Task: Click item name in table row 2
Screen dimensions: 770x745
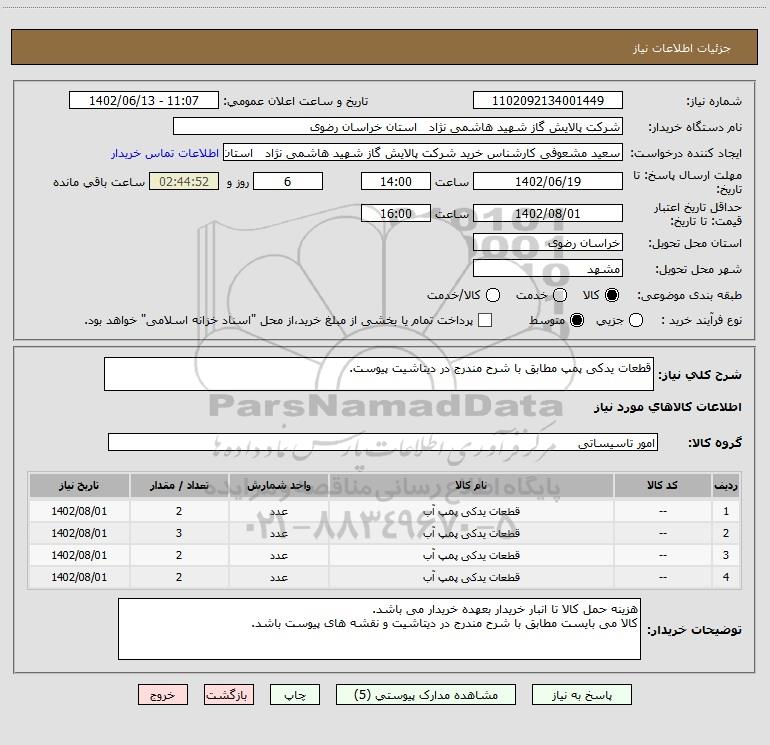Action: (x=471, y=533)
